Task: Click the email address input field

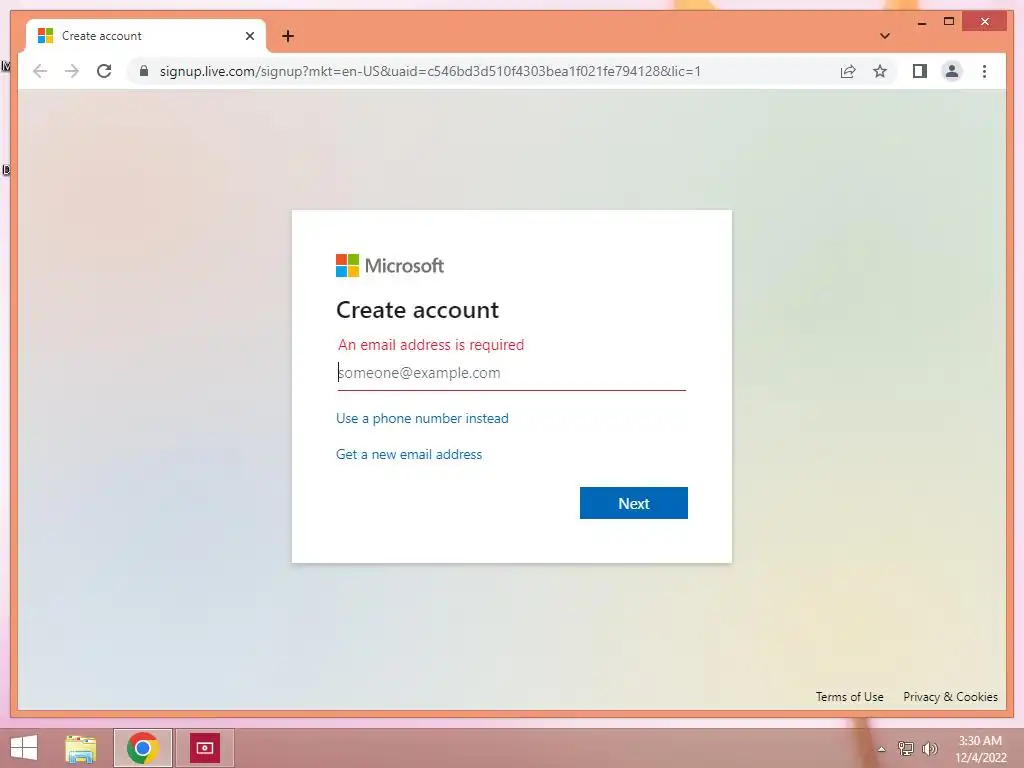Action: point(511,373)
